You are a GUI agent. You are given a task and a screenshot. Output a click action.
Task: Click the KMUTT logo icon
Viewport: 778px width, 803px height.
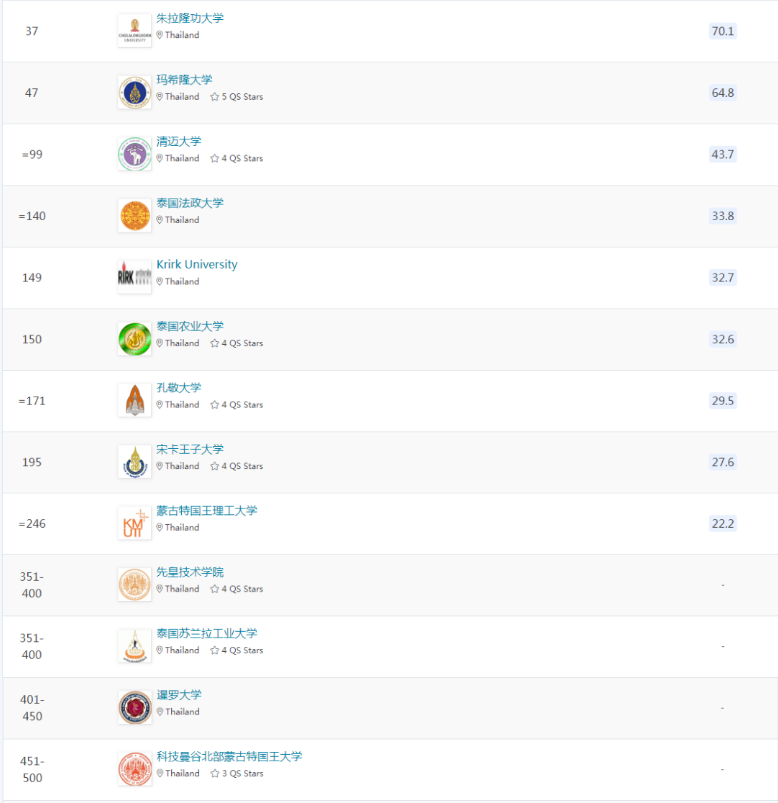(134, 523)
